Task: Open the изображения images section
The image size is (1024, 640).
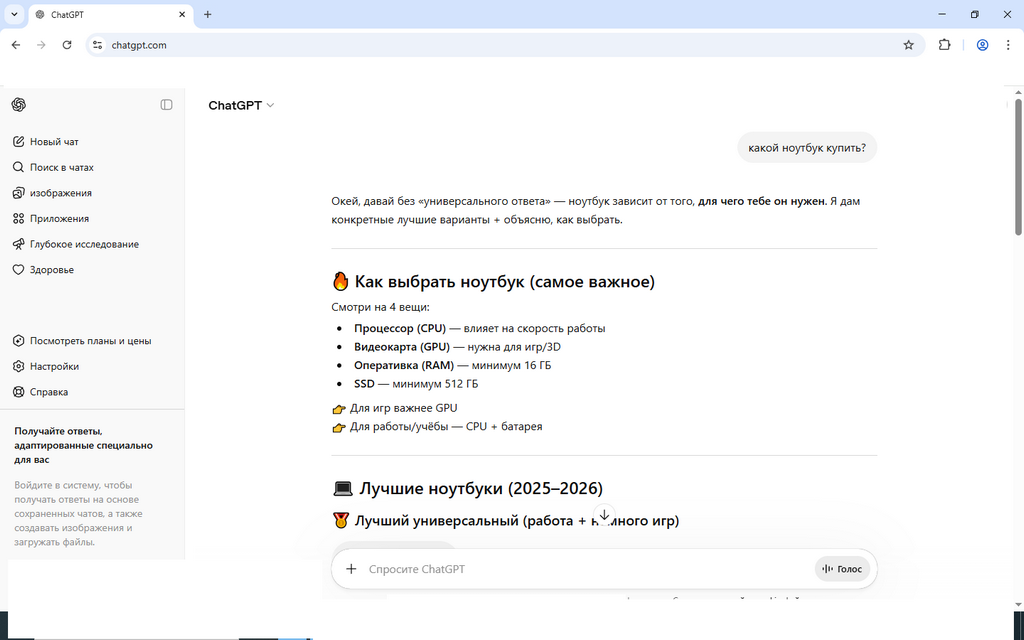Action: tap(59, 193)
